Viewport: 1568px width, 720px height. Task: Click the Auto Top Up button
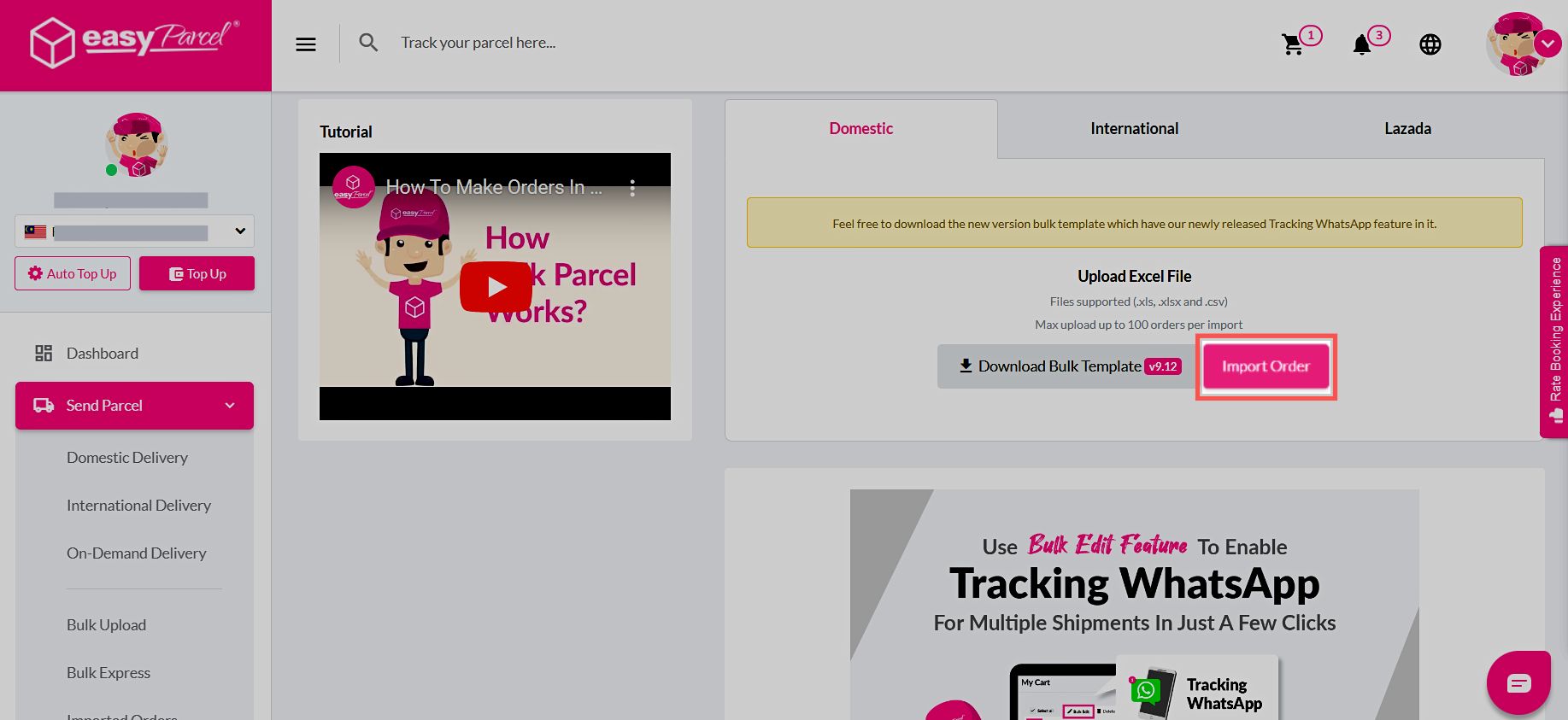pyautogui.click(x=73, y=273)
